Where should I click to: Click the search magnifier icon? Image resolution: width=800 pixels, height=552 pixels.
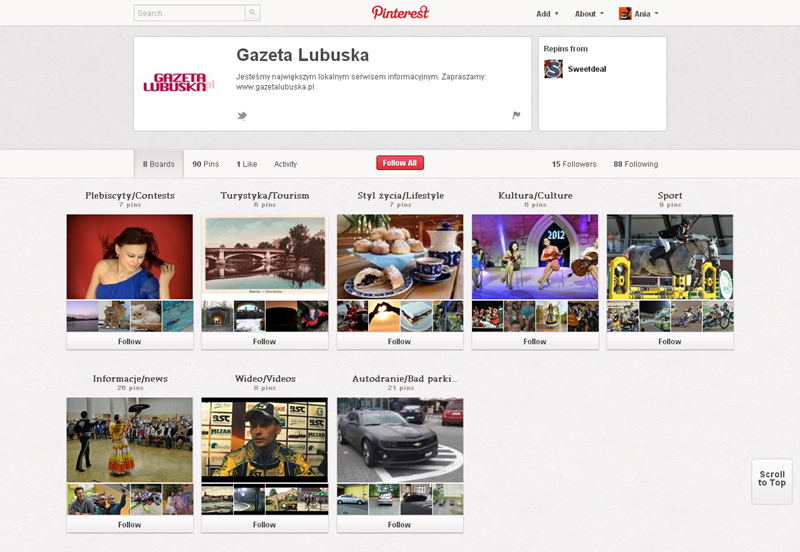tap(252, 14)
